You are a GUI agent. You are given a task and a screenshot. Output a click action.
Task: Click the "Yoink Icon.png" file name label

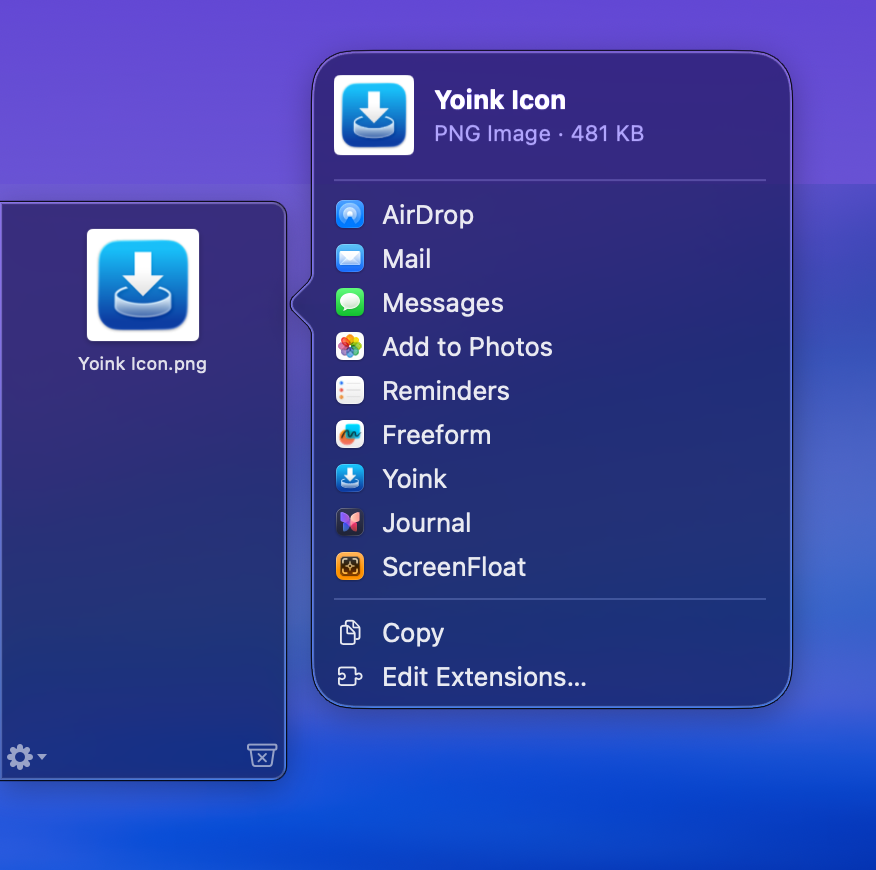[x=143, y=364]
